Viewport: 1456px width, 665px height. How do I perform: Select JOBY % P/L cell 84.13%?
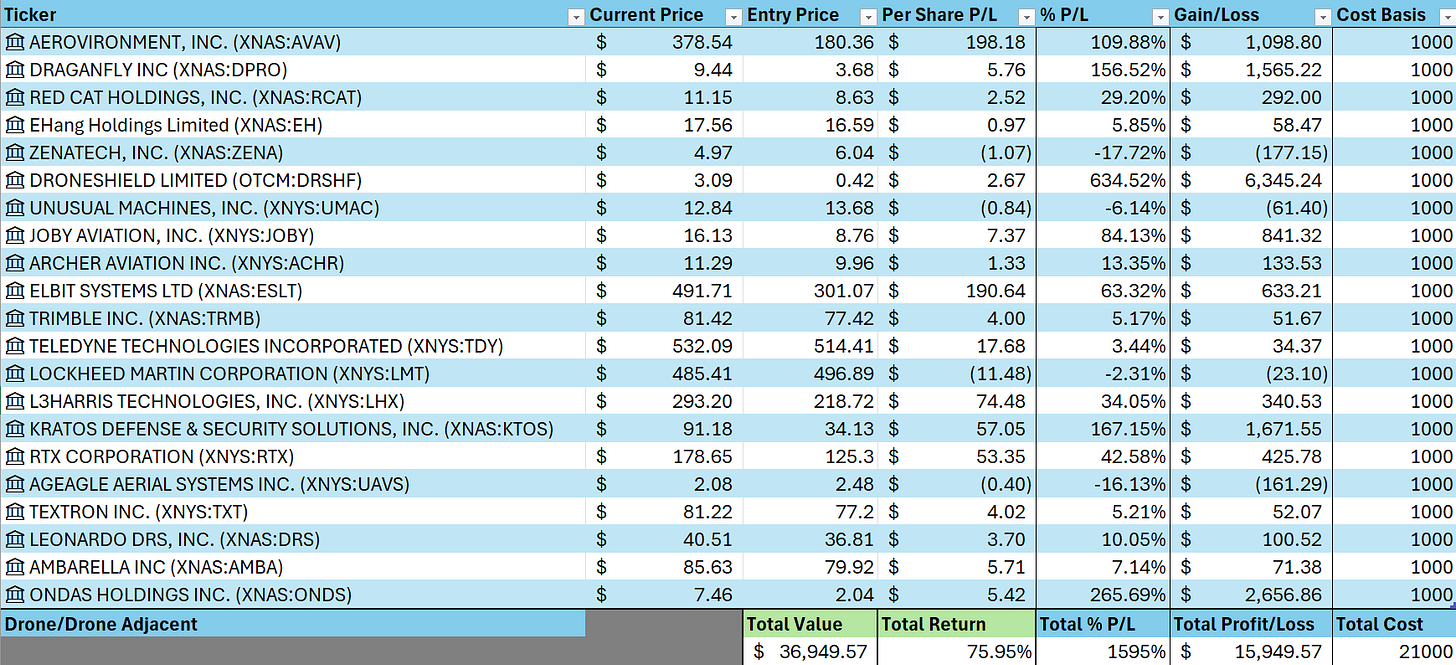1104,236
